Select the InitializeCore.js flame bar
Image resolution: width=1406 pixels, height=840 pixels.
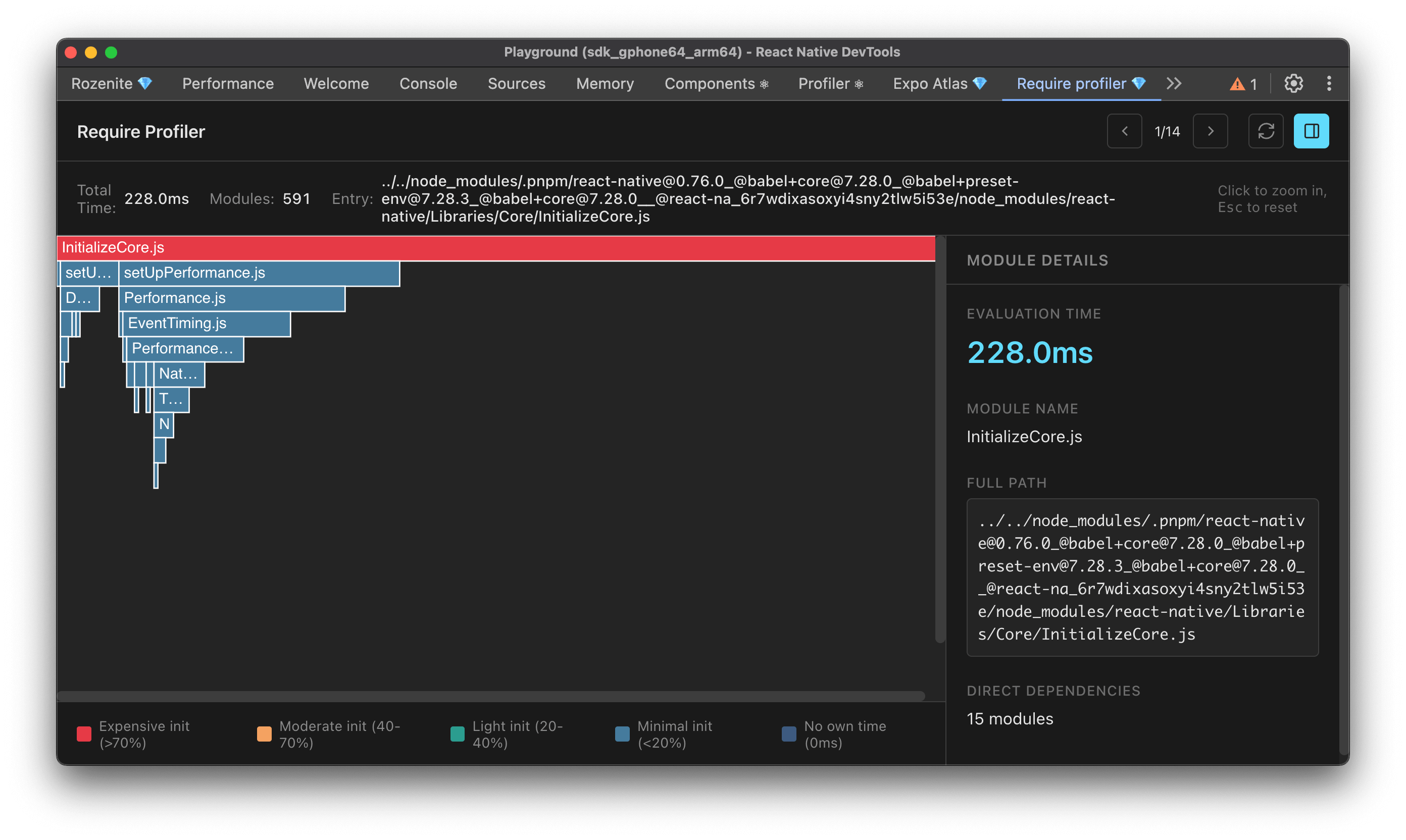point(495,248)
